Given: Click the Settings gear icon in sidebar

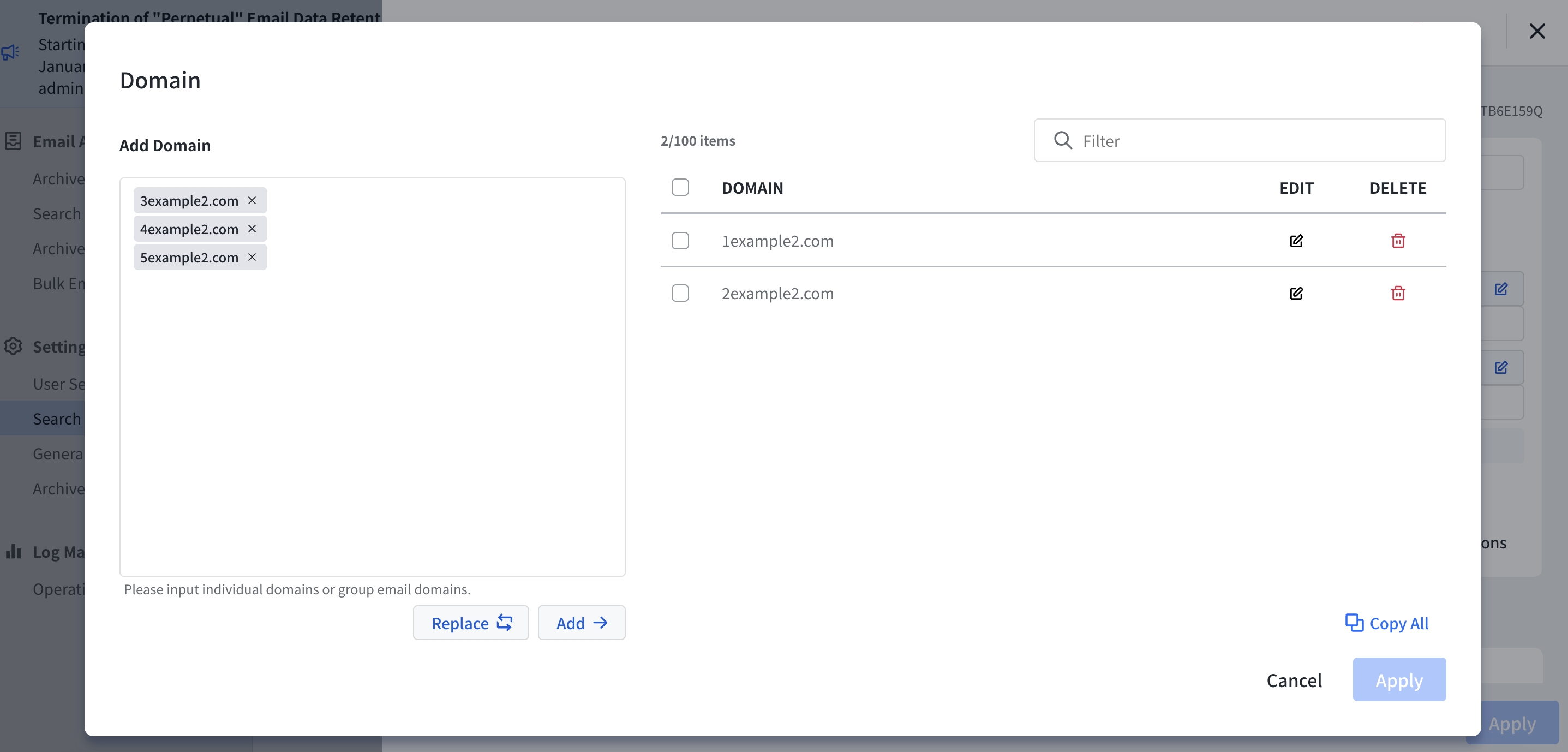Looking at the screenshot, I should tap(13, 347).
